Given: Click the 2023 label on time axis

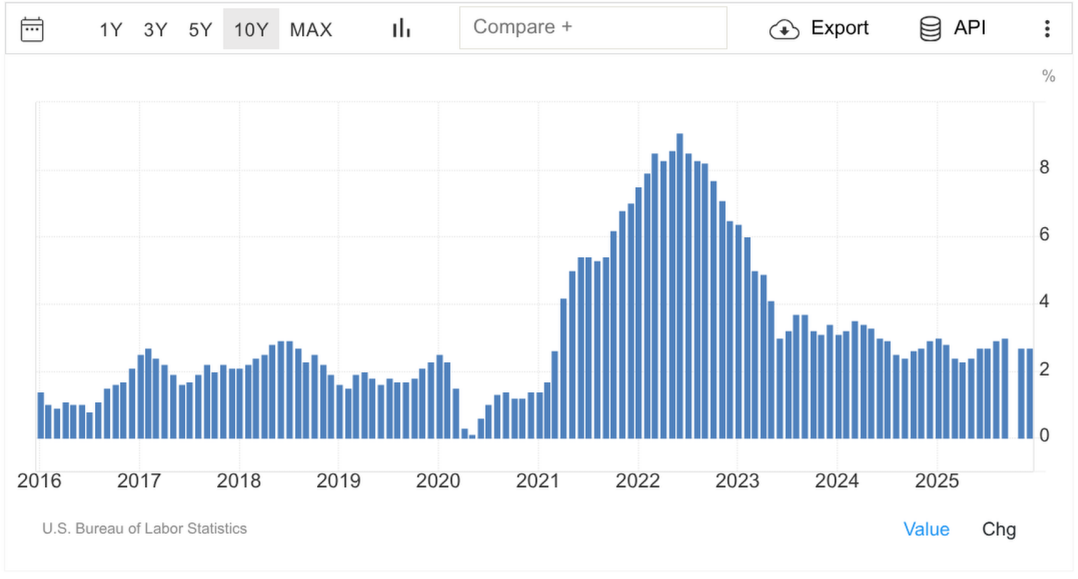Looking at the screenshot, I should 737,481.
